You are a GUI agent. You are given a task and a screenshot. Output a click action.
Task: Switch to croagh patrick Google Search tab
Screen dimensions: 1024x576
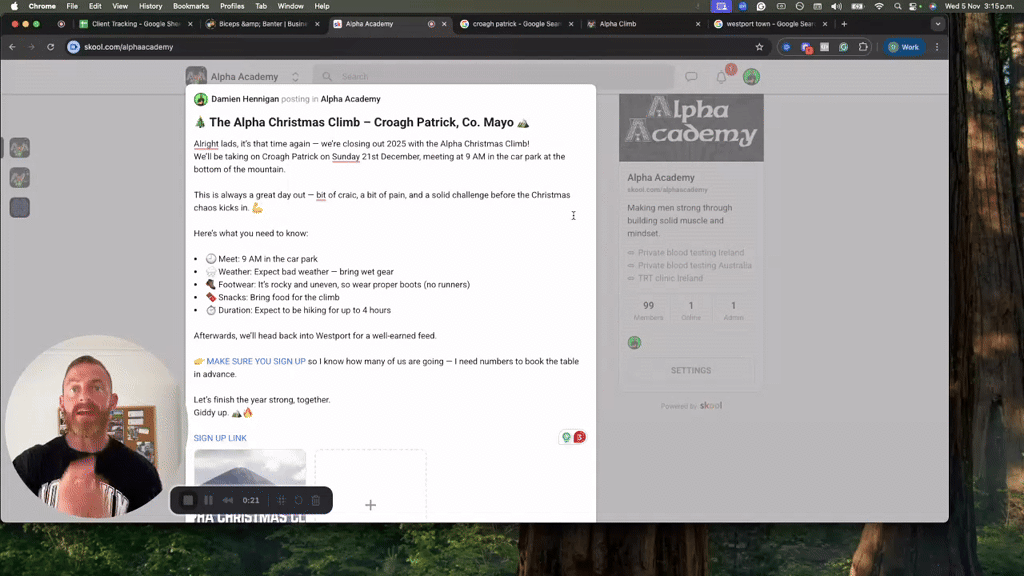click(x=516, y=24)
